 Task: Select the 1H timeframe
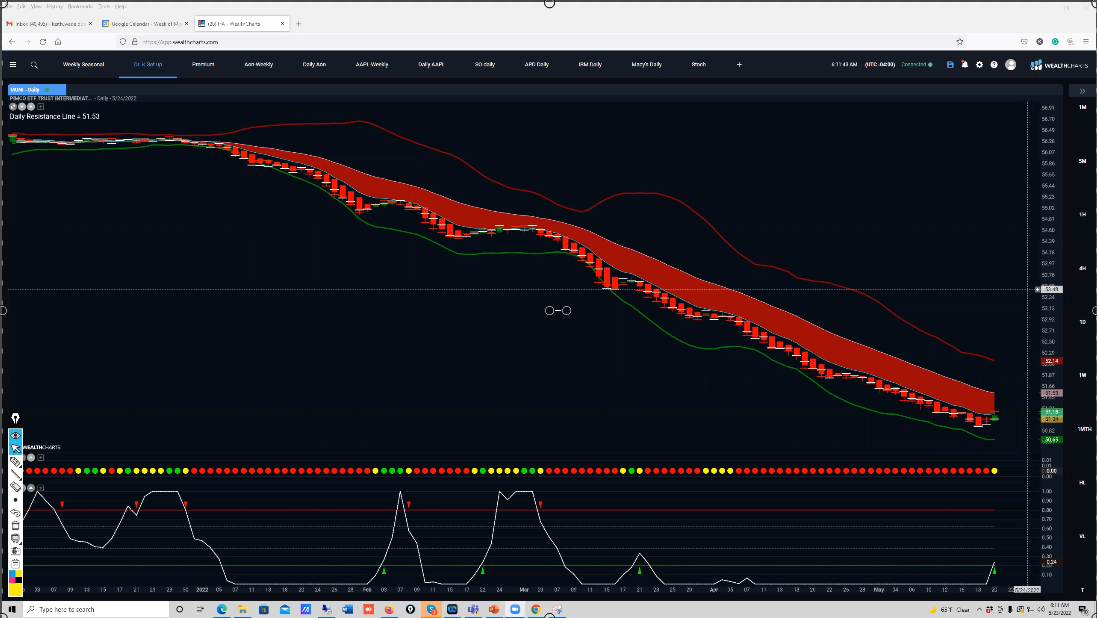pos(1082,214)
